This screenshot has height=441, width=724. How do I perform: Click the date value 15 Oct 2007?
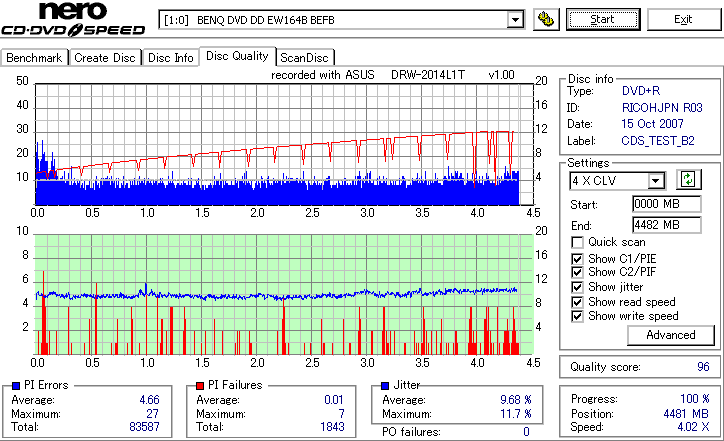coord(652,124)
